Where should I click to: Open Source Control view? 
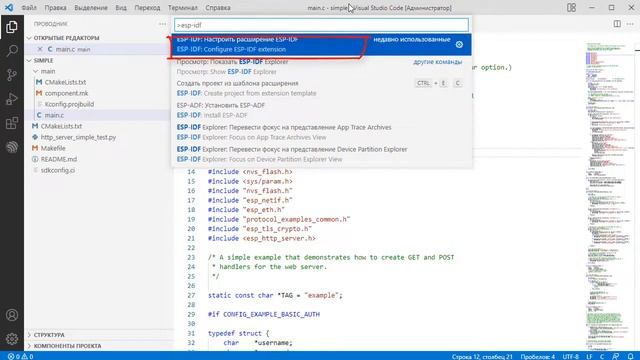(x=12, y=75)
